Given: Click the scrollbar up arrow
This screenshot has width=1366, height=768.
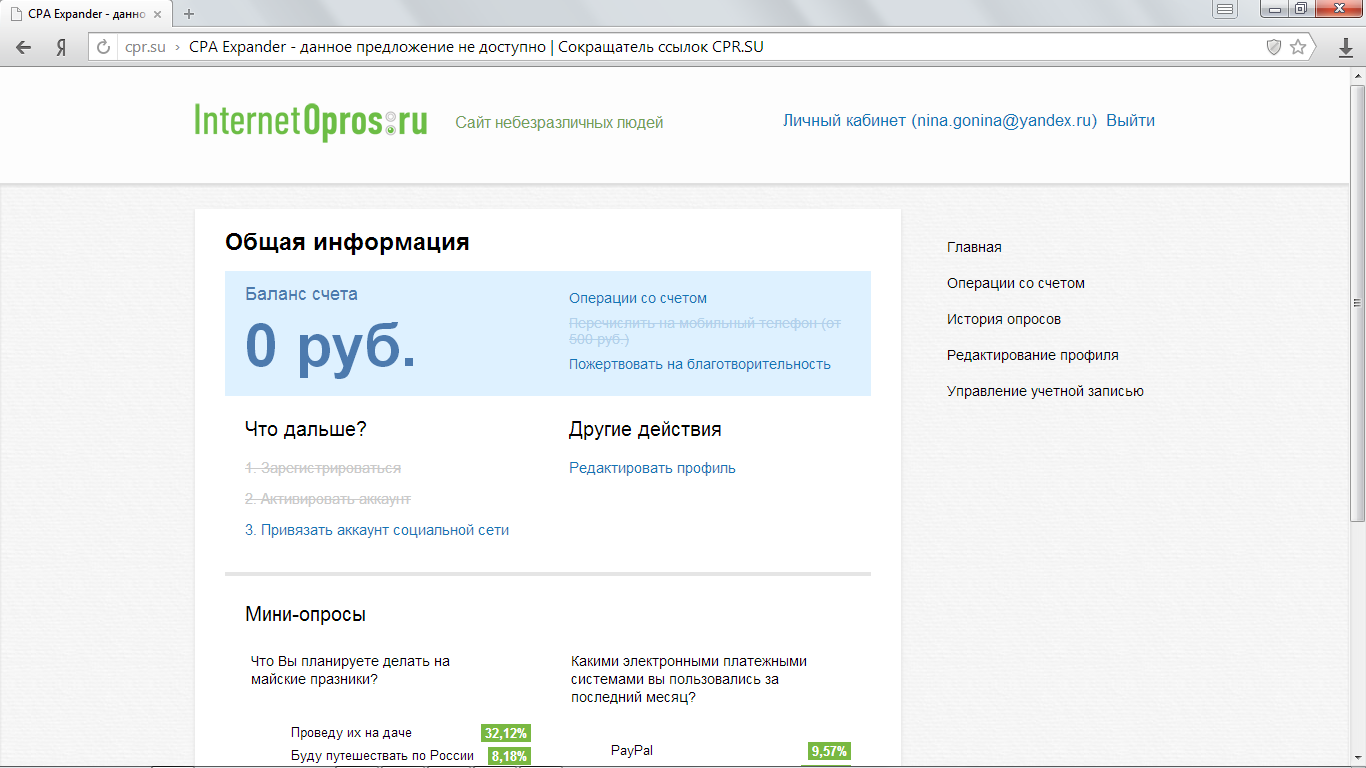Looking at the screenshot, I should pyautogui.click(x=1357, y=76).
